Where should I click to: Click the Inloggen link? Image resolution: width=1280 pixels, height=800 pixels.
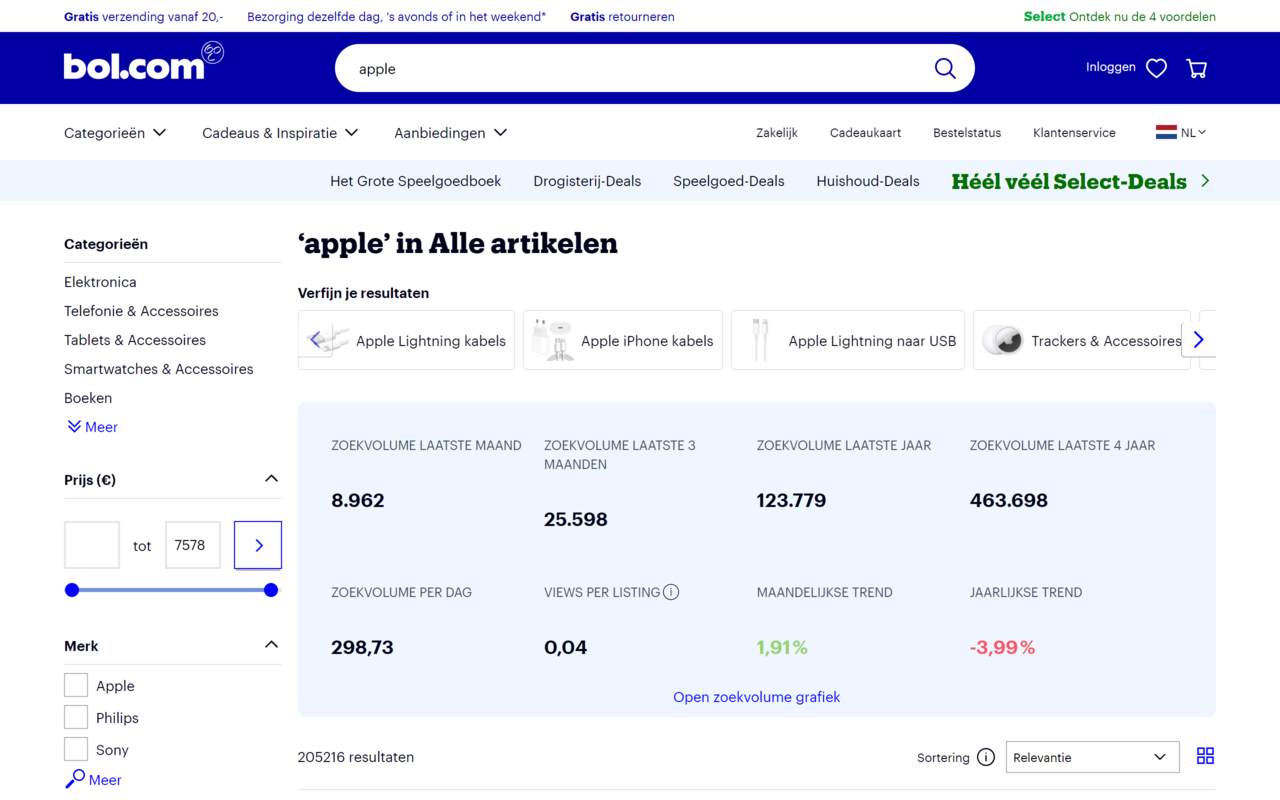point(1111,67)
